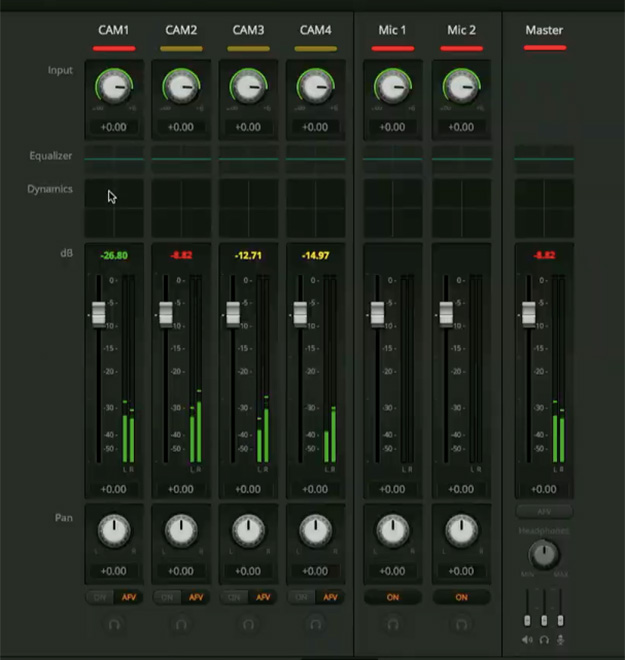Click the CAM3 input gain knob
This screenshot has width=625, height=660.
248,87
